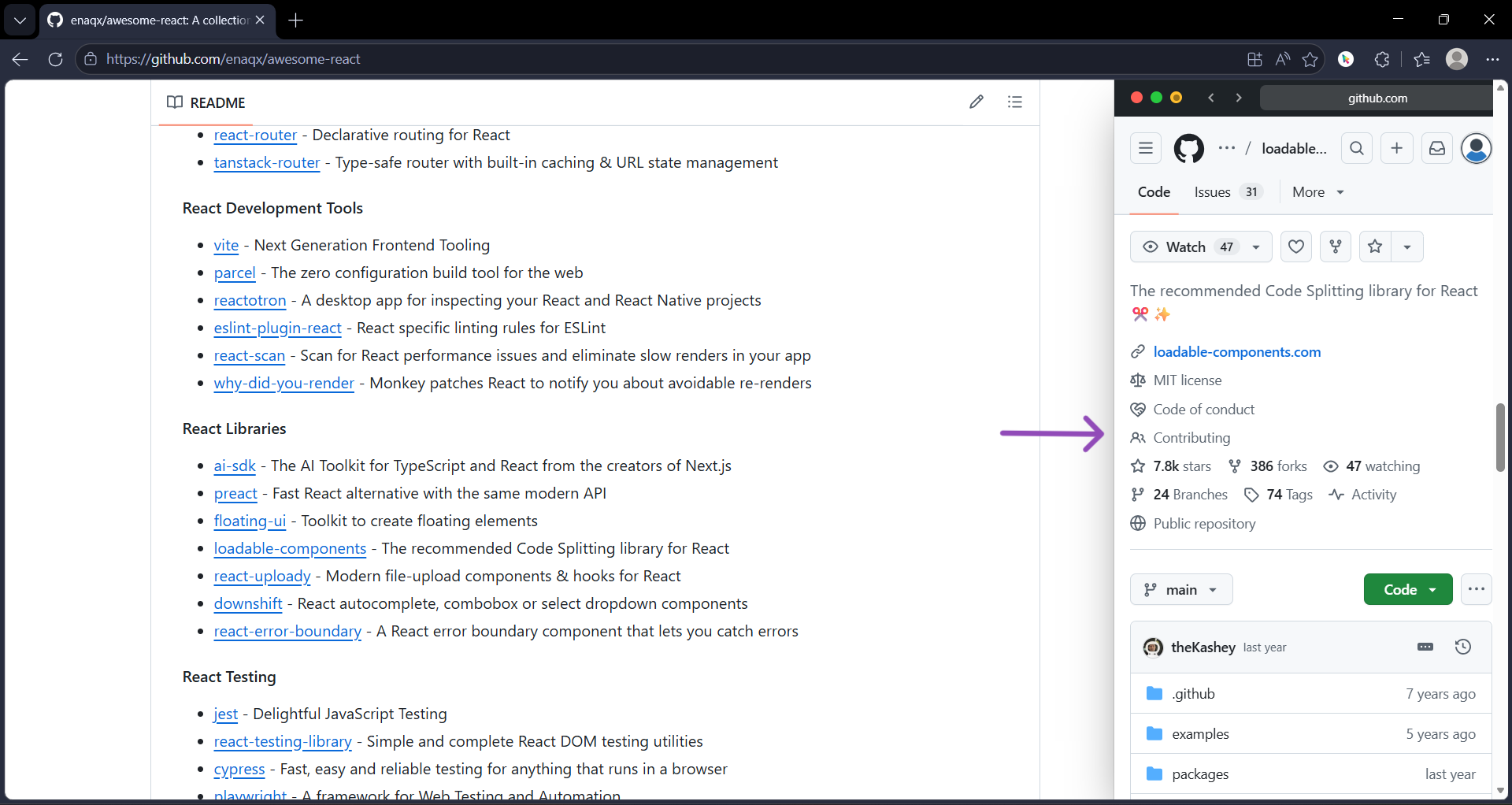This screenshot has height=805, width=1512.
Task: Open the favorites list icon in toolbar
Action: click(1421, 59)
